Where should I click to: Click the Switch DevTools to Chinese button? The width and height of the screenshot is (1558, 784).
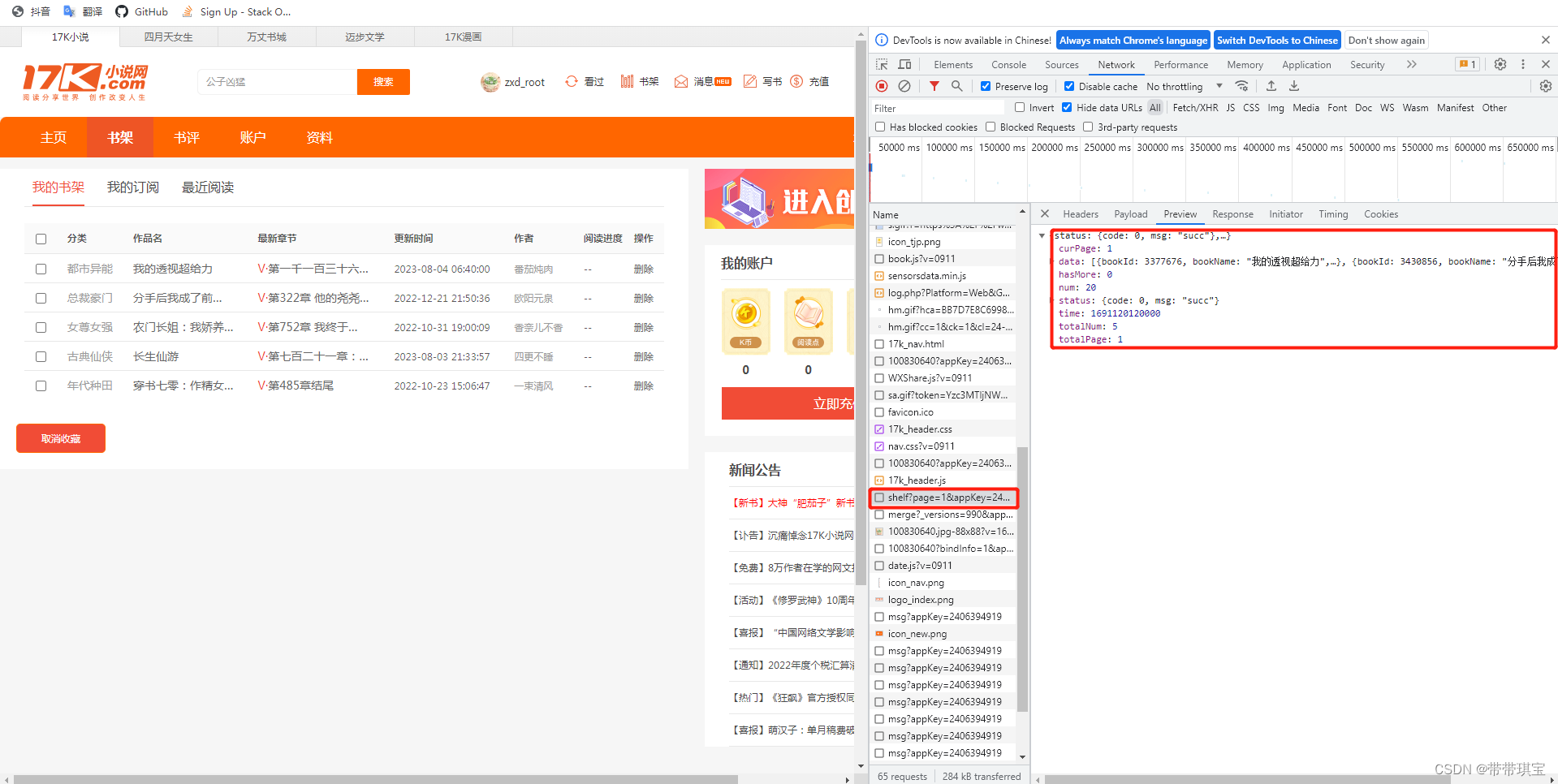tap(1276, 40)
